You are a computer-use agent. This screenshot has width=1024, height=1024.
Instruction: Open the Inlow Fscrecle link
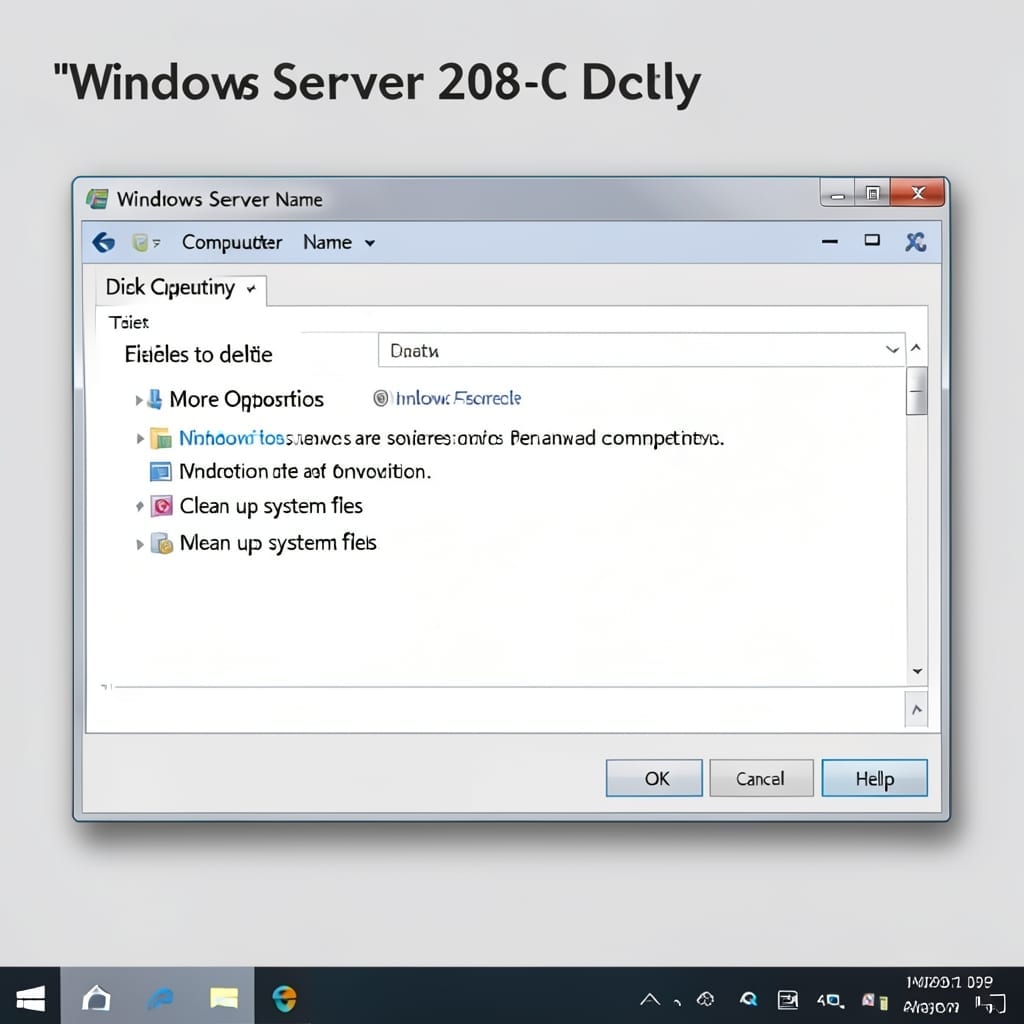(x=458, y=398)
